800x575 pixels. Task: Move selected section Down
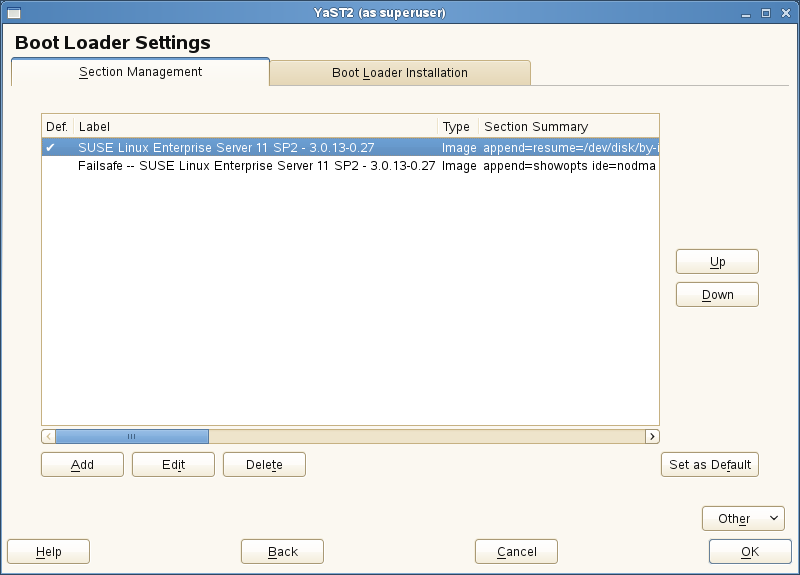[717, 294]
